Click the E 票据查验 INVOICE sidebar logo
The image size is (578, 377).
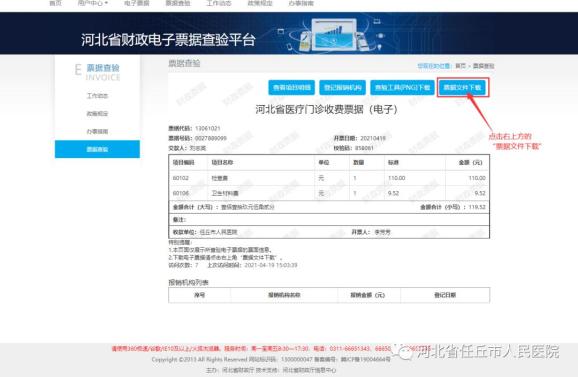(97, 72)
